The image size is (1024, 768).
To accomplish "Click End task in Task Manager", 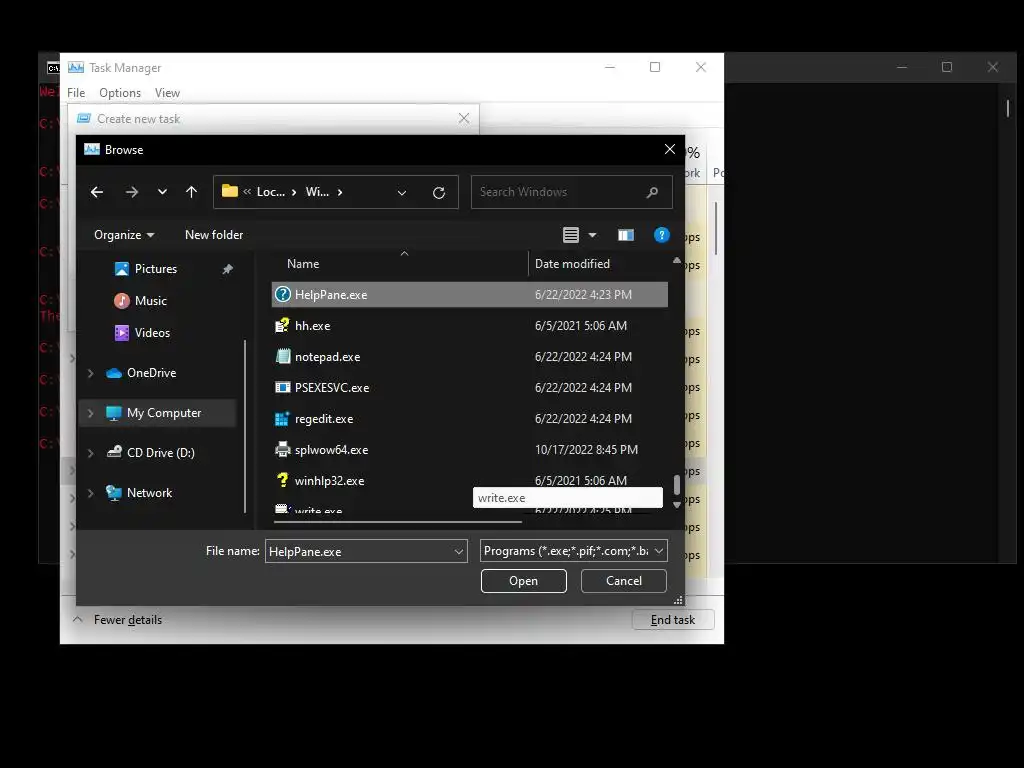I will (x=673, y=620).
